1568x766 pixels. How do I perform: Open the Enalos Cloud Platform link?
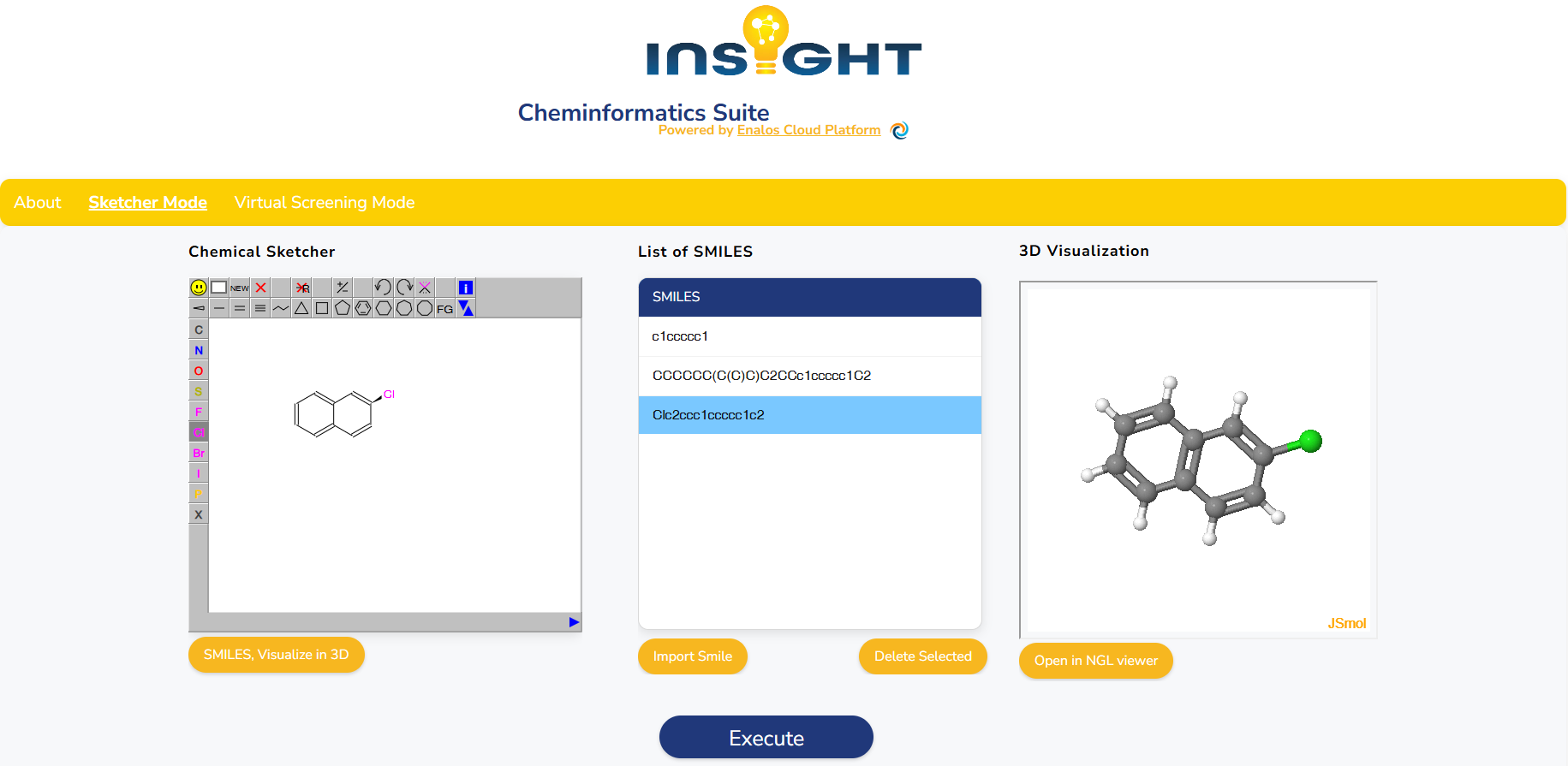point(808,130)
